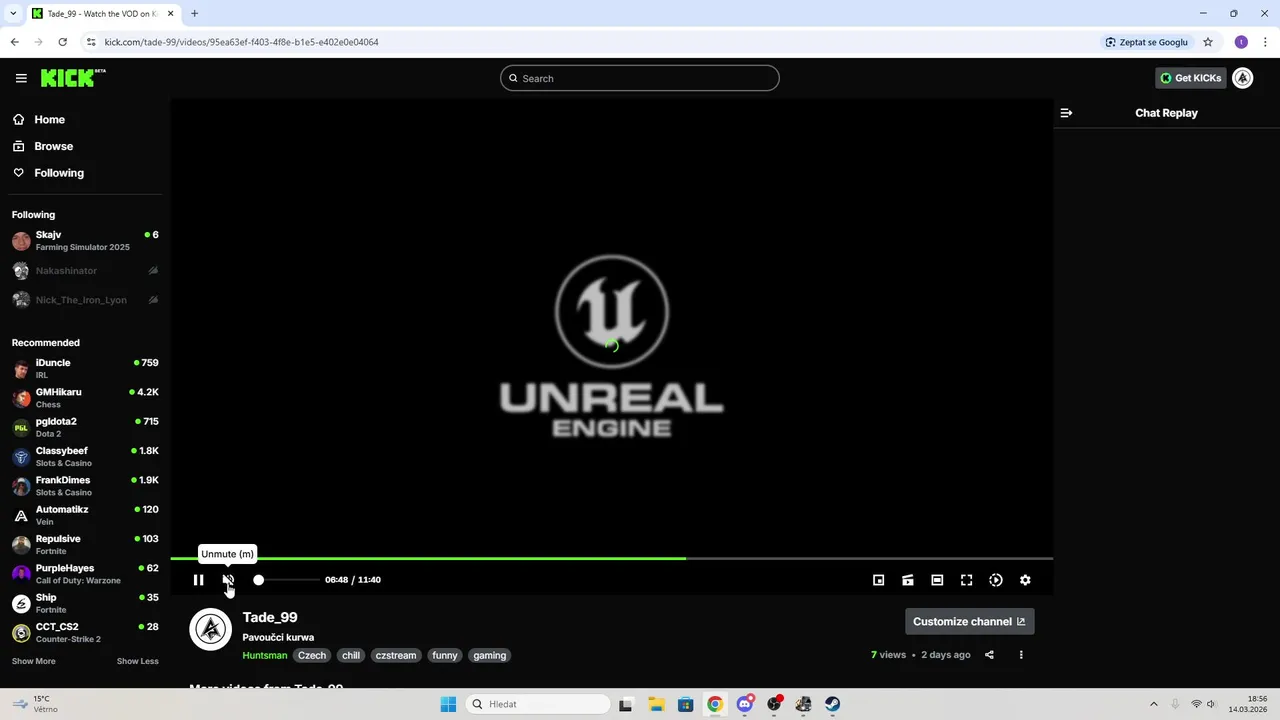Screen dimensions: 1280x720
Task: Click Show Less recommended channels
Action: pyautogui.click(x=137, y=661)
